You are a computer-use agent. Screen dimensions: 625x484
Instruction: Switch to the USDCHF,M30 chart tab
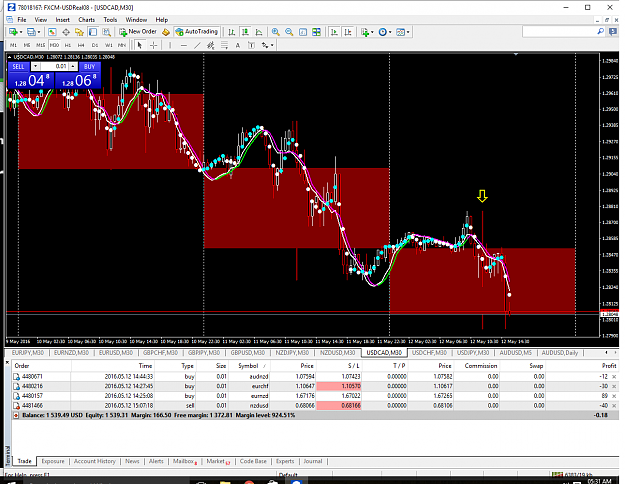pos(430,353)
